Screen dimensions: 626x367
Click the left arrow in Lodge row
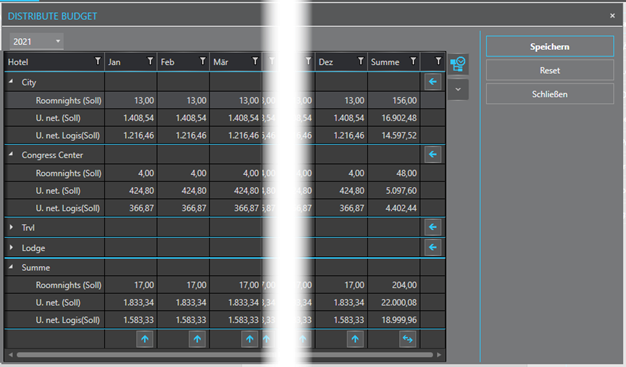(433, 248)
